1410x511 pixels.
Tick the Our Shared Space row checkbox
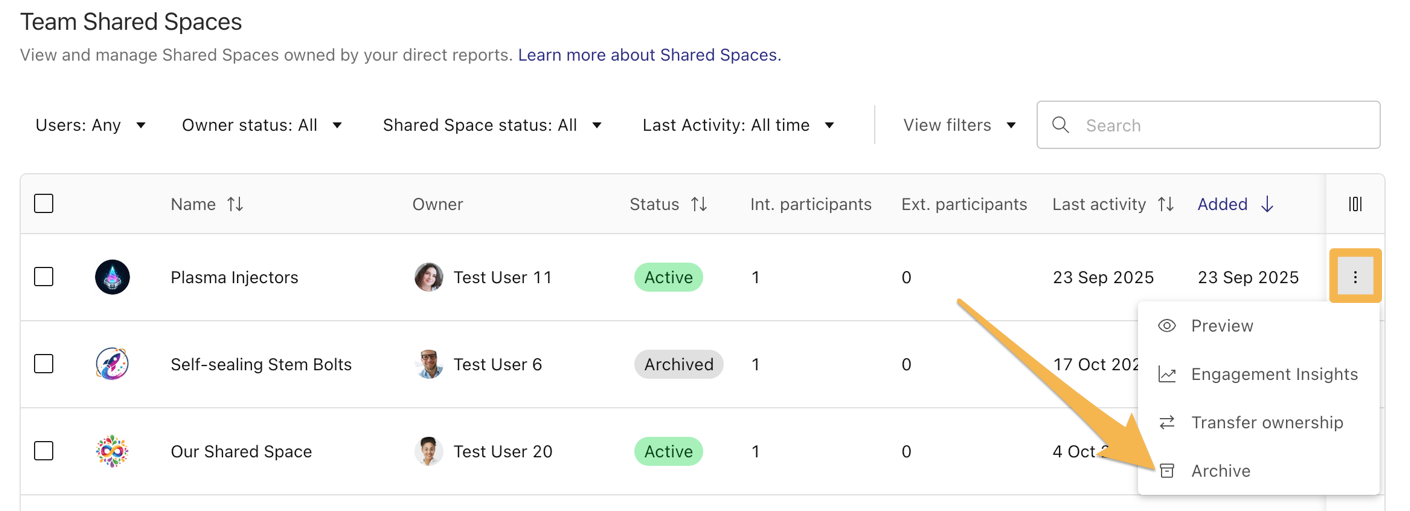pyautogui.click(x=44, y=451)
